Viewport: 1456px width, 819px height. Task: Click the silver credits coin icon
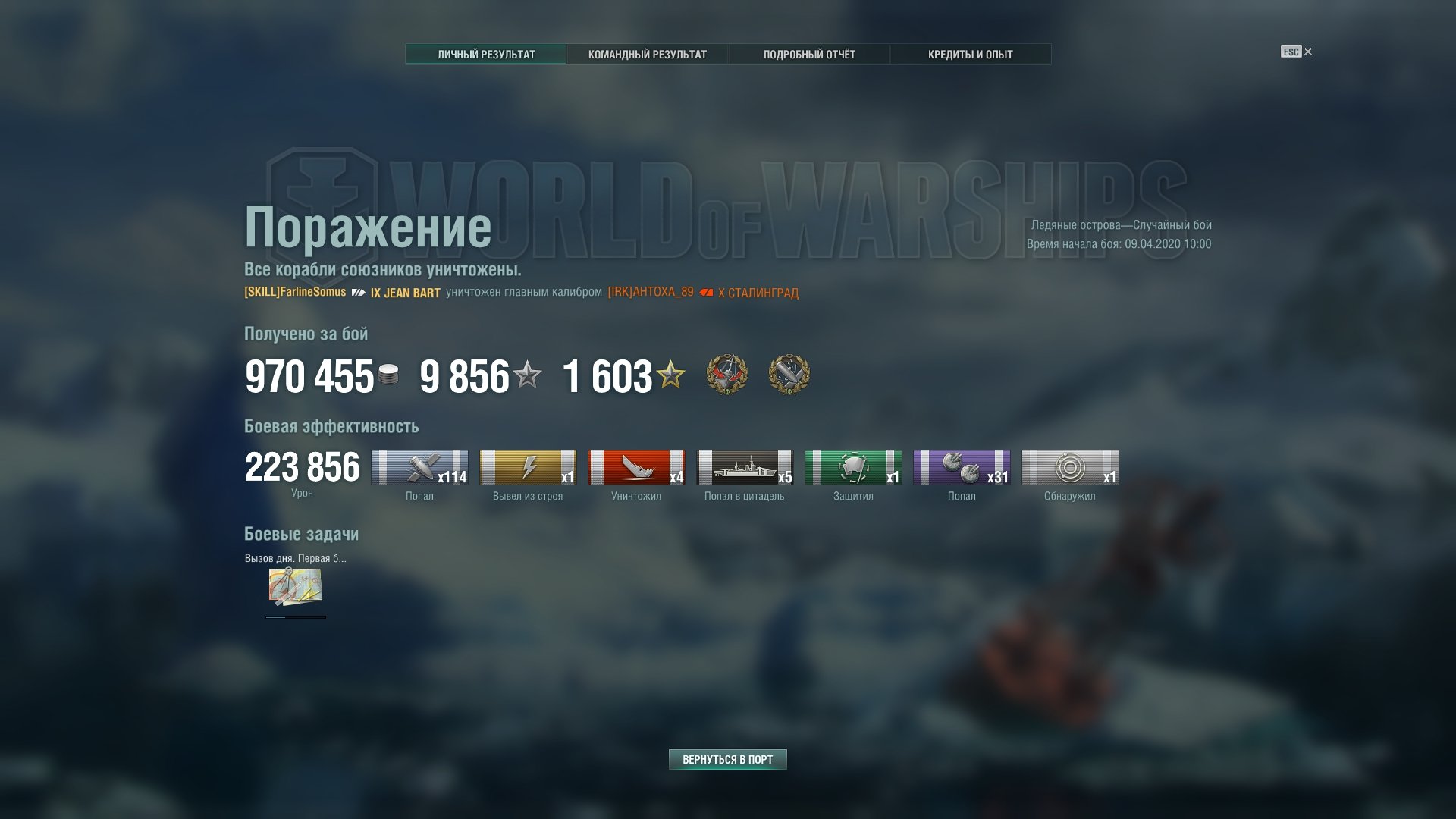click(x=388, y=375)
